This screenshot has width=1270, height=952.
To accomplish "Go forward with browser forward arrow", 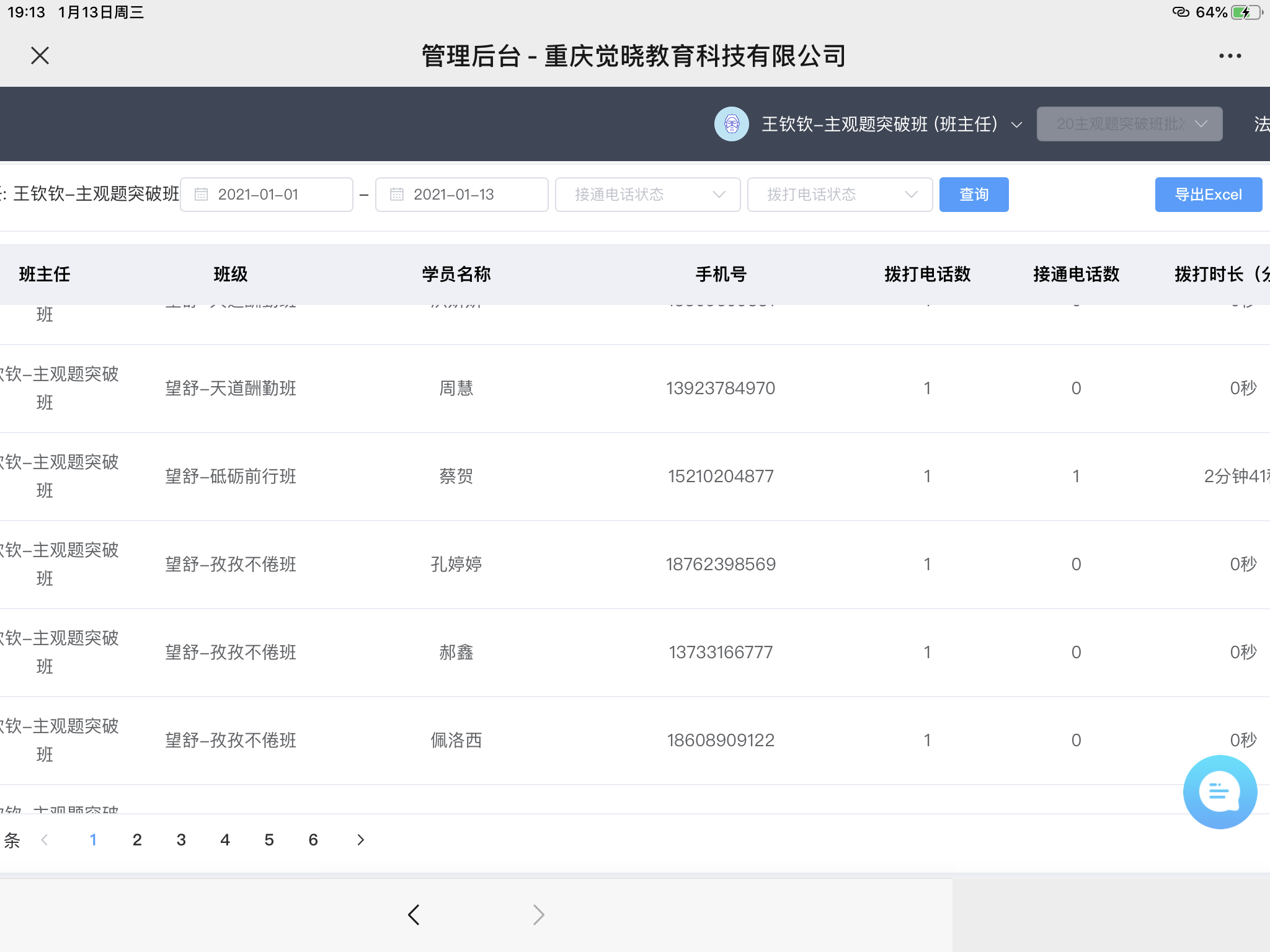I will pyautogui.click(x=538, y=915).
